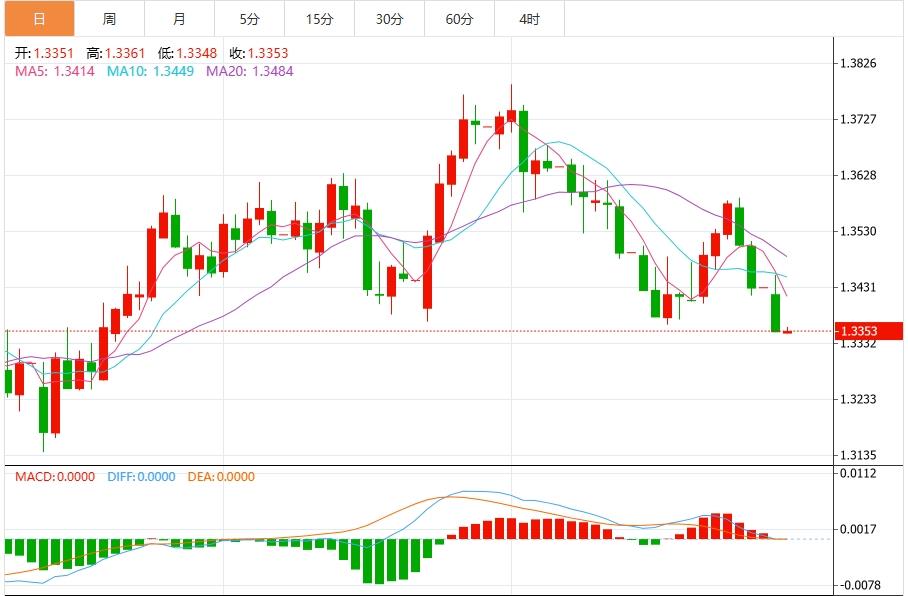Select the 15分 timeframe tab

click(x=319, y=18)
